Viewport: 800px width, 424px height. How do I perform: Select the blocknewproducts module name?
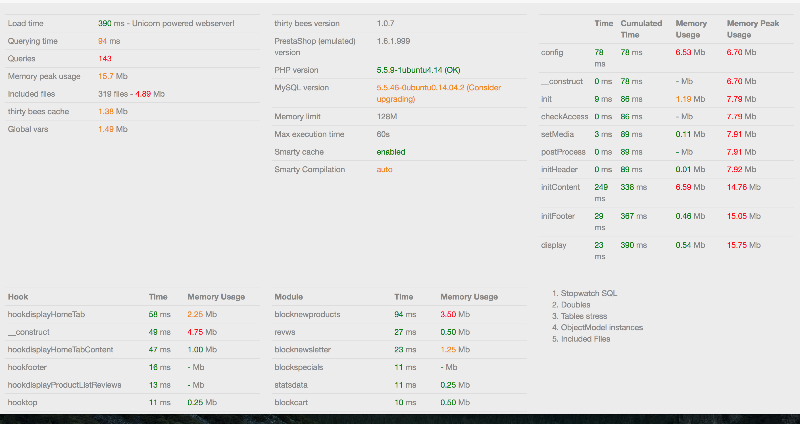click(x=307, y=314)
